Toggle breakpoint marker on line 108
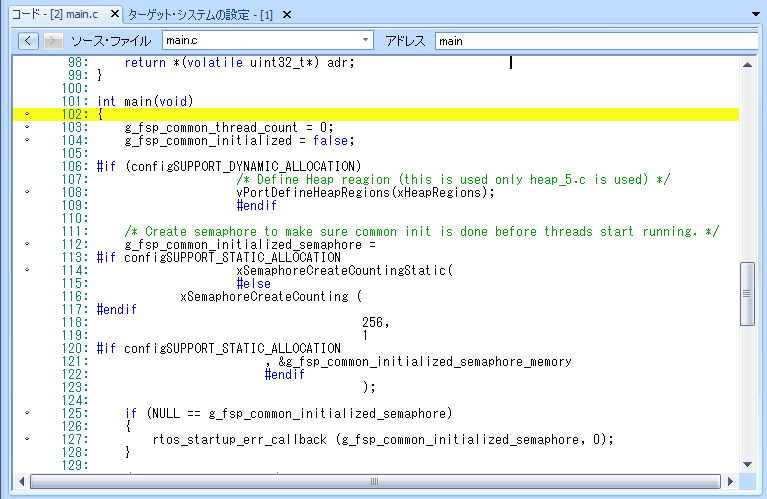Screen dimensions: 767x499 coord(27,192)
